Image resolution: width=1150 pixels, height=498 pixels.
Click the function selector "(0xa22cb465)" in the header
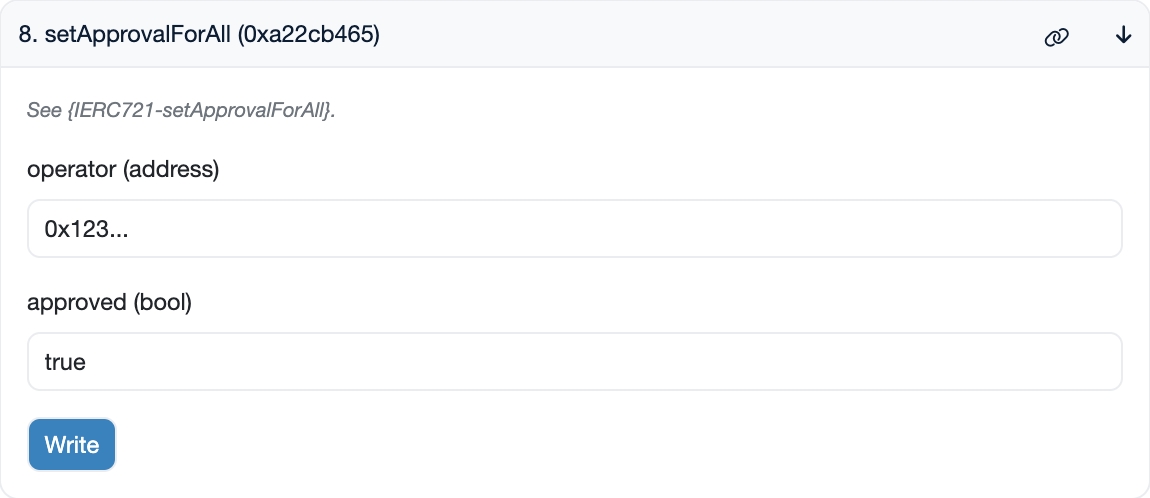309,35
